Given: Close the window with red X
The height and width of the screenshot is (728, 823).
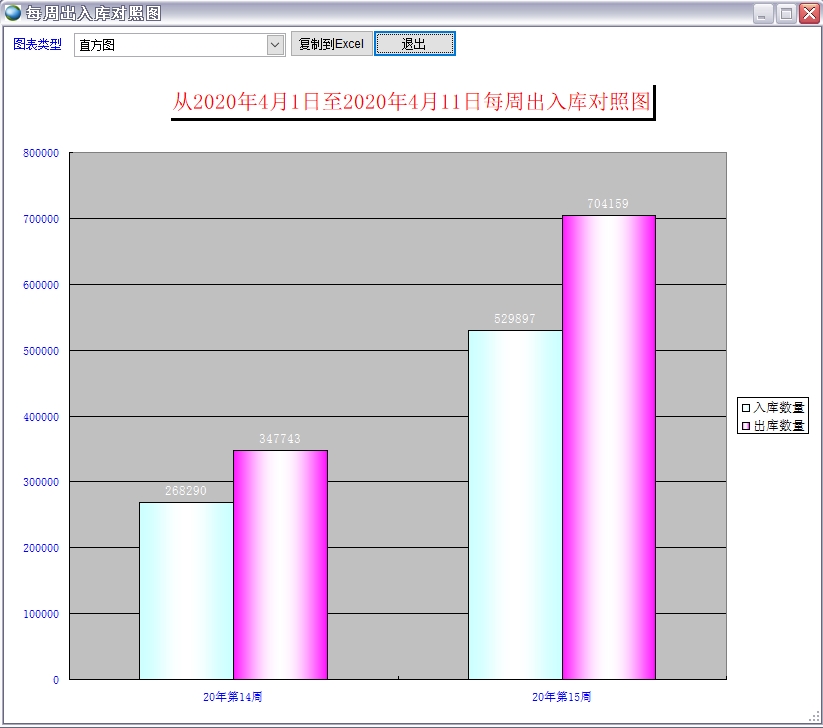Looking at the screenshot, I should point(809,14).
